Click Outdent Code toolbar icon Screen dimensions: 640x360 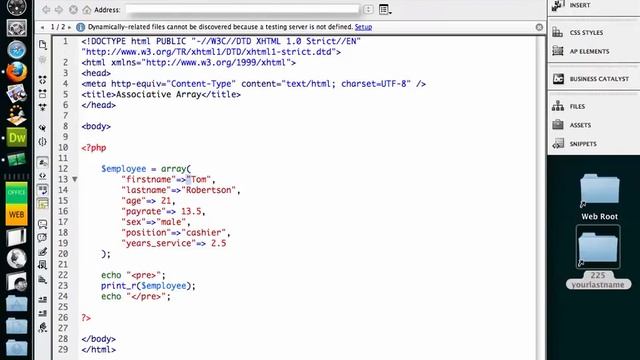tap(42, 313)
